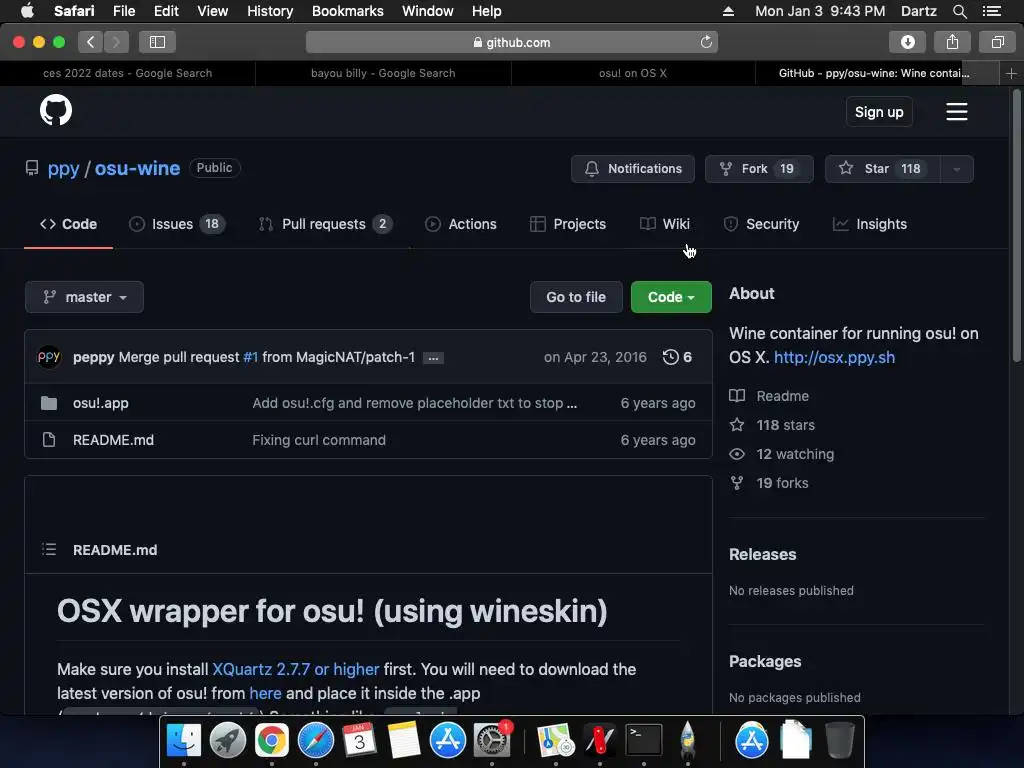
Task: Switch to 'osu! on OS X' Safari tab
Action: (633, 73)
